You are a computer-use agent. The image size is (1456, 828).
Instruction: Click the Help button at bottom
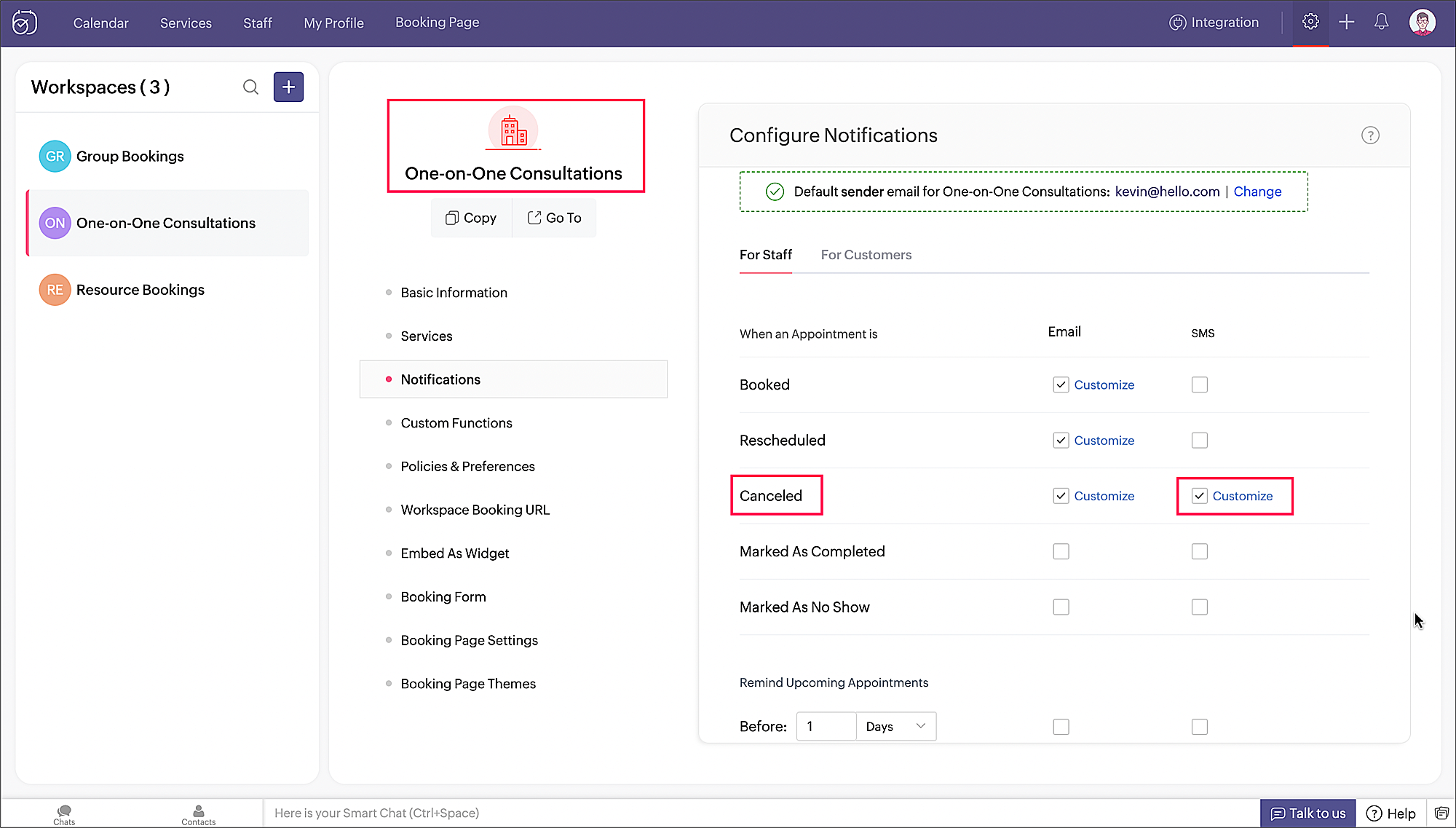pyautogui.click(x=1390, y=813)
